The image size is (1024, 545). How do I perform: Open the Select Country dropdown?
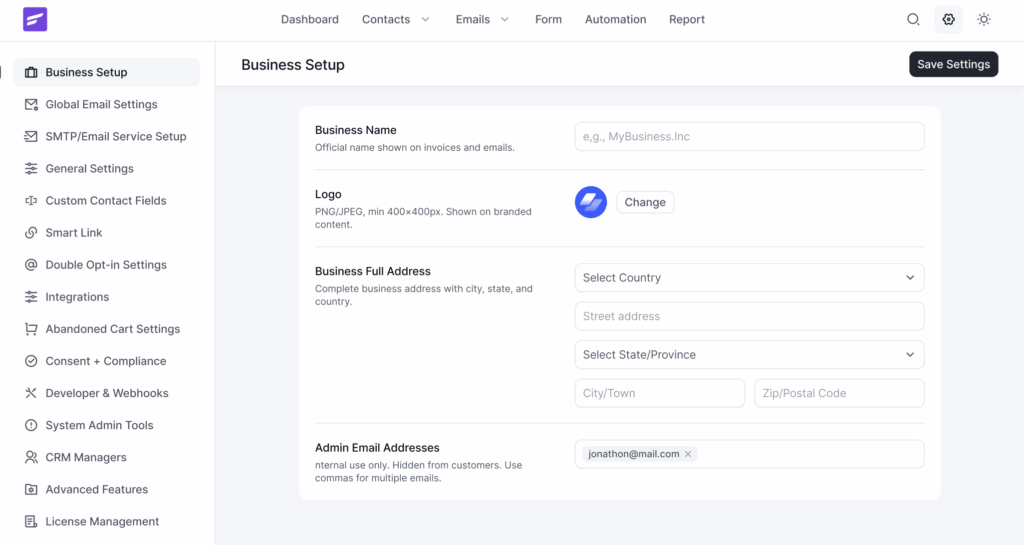coord(749,277)
